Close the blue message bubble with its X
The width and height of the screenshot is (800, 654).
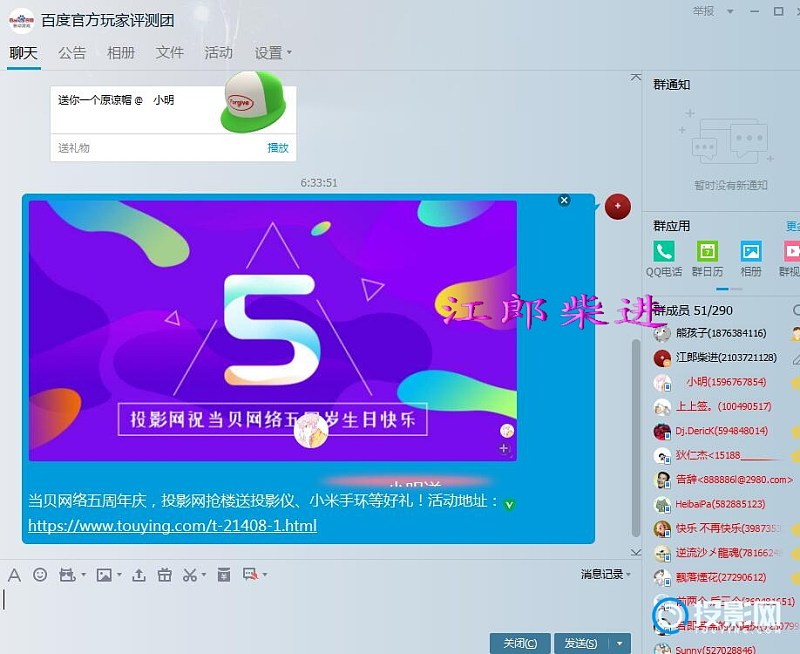click(x=564, y=200)
